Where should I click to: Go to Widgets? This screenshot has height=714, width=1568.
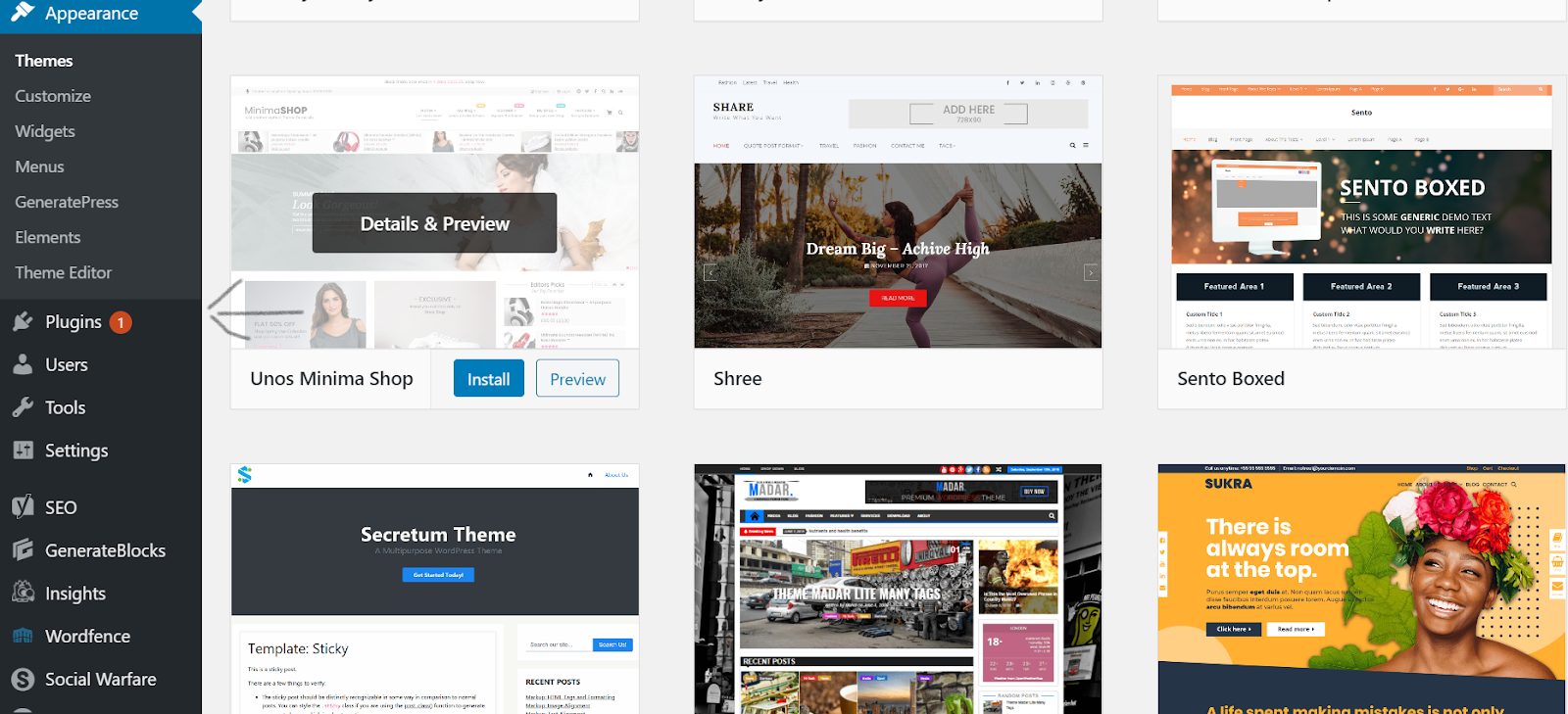point(45,131)
